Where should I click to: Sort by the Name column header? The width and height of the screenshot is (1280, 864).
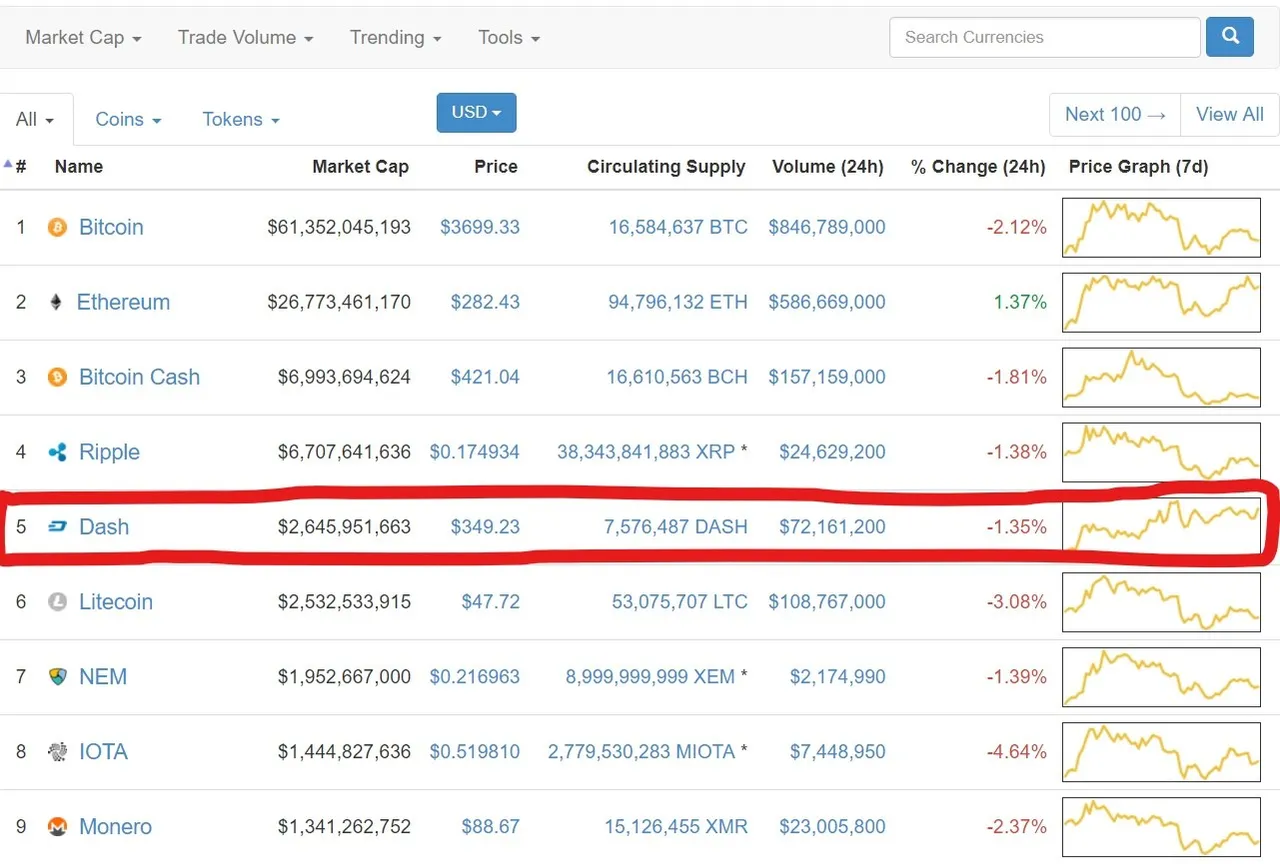(79, 167)
